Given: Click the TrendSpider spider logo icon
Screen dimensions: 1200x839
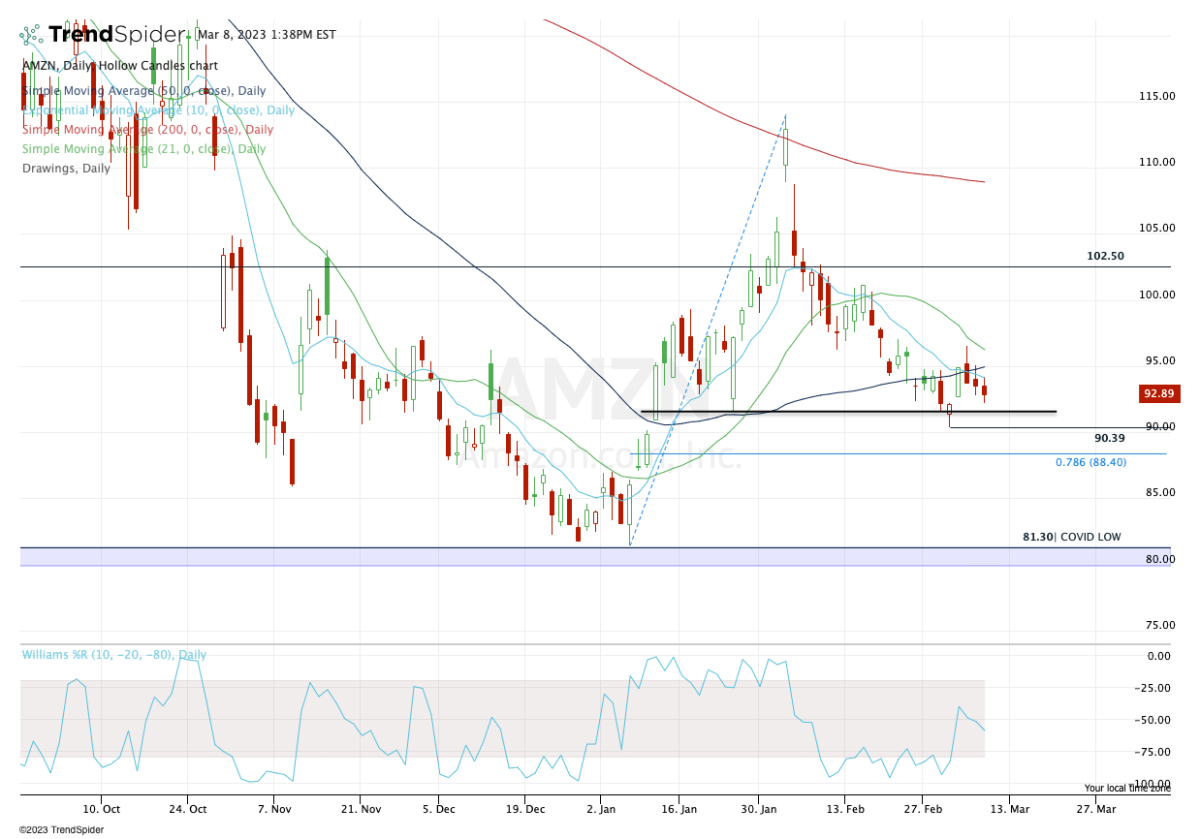Looking at the screenshot, I should [x=32, y=35].
